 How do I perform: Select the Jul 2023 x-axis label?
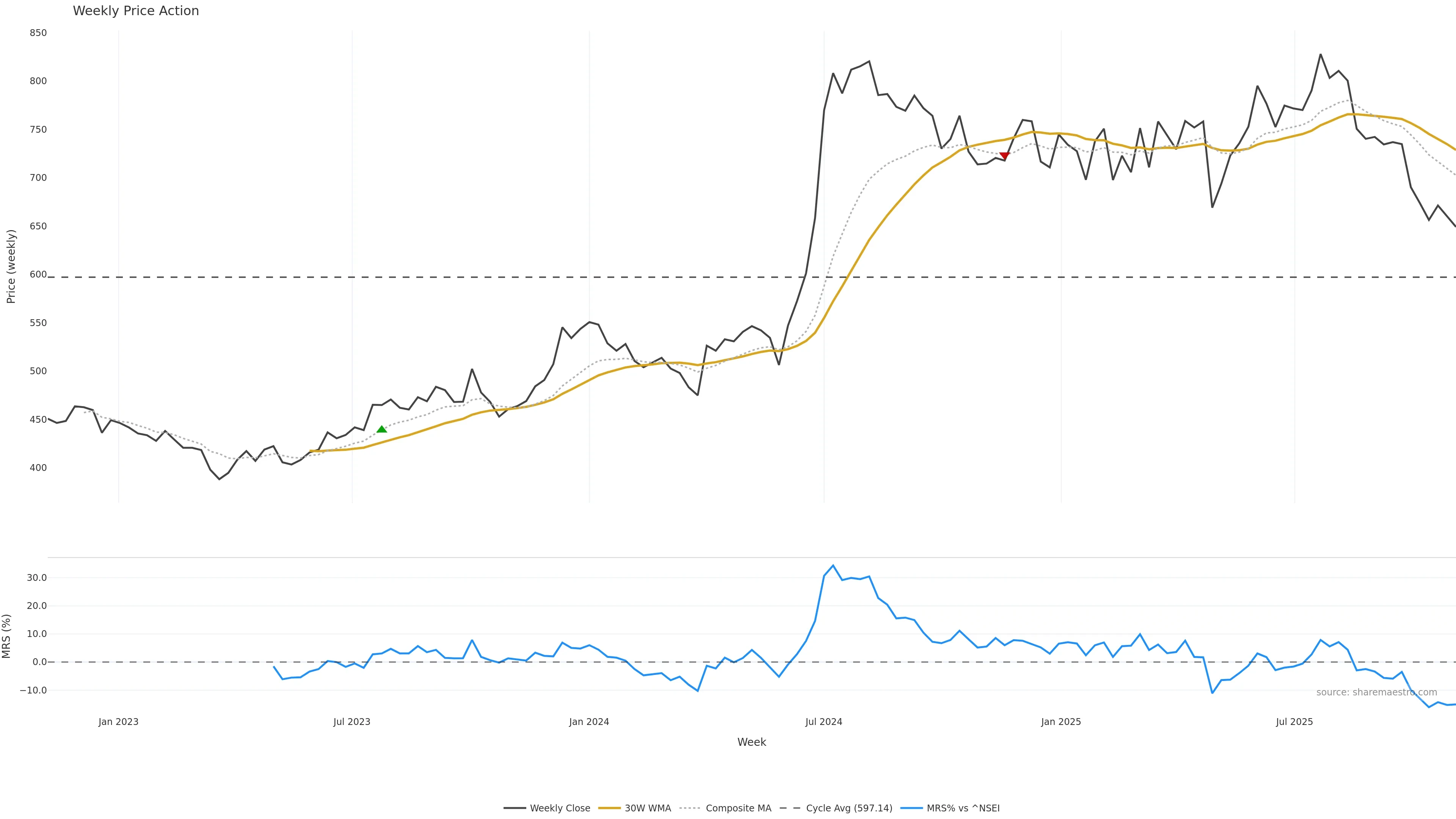351,722
